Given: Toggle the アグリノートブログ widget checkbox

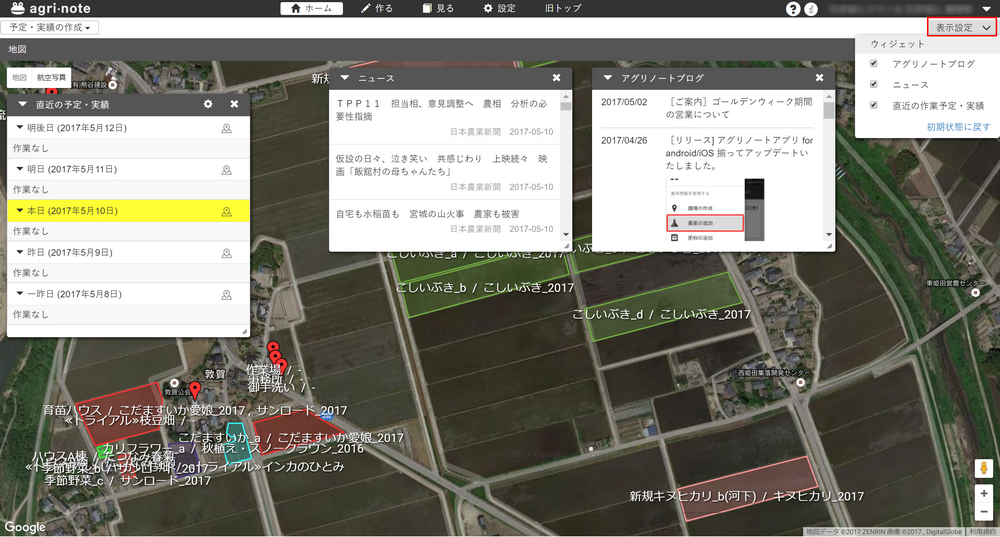Looking at the screenshot, I should (874, 63).
